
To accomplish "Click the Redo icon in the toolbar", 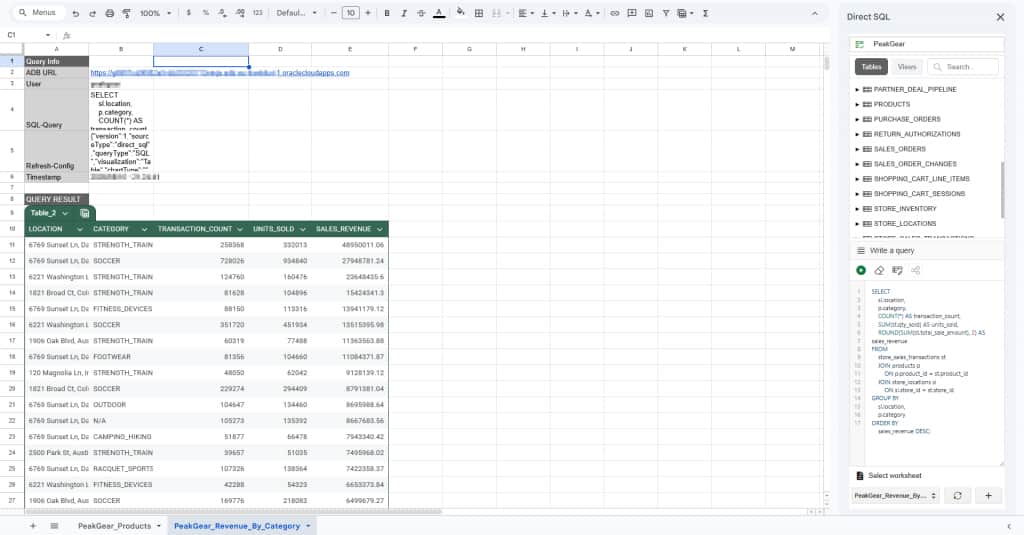I will (92, 13).
